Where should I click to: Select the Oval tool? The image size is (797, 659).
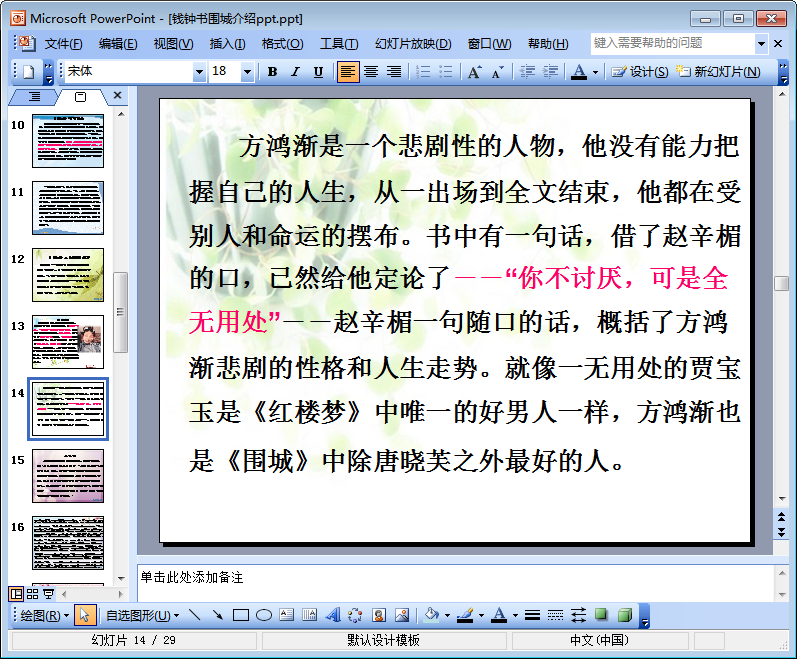(263, 615)
